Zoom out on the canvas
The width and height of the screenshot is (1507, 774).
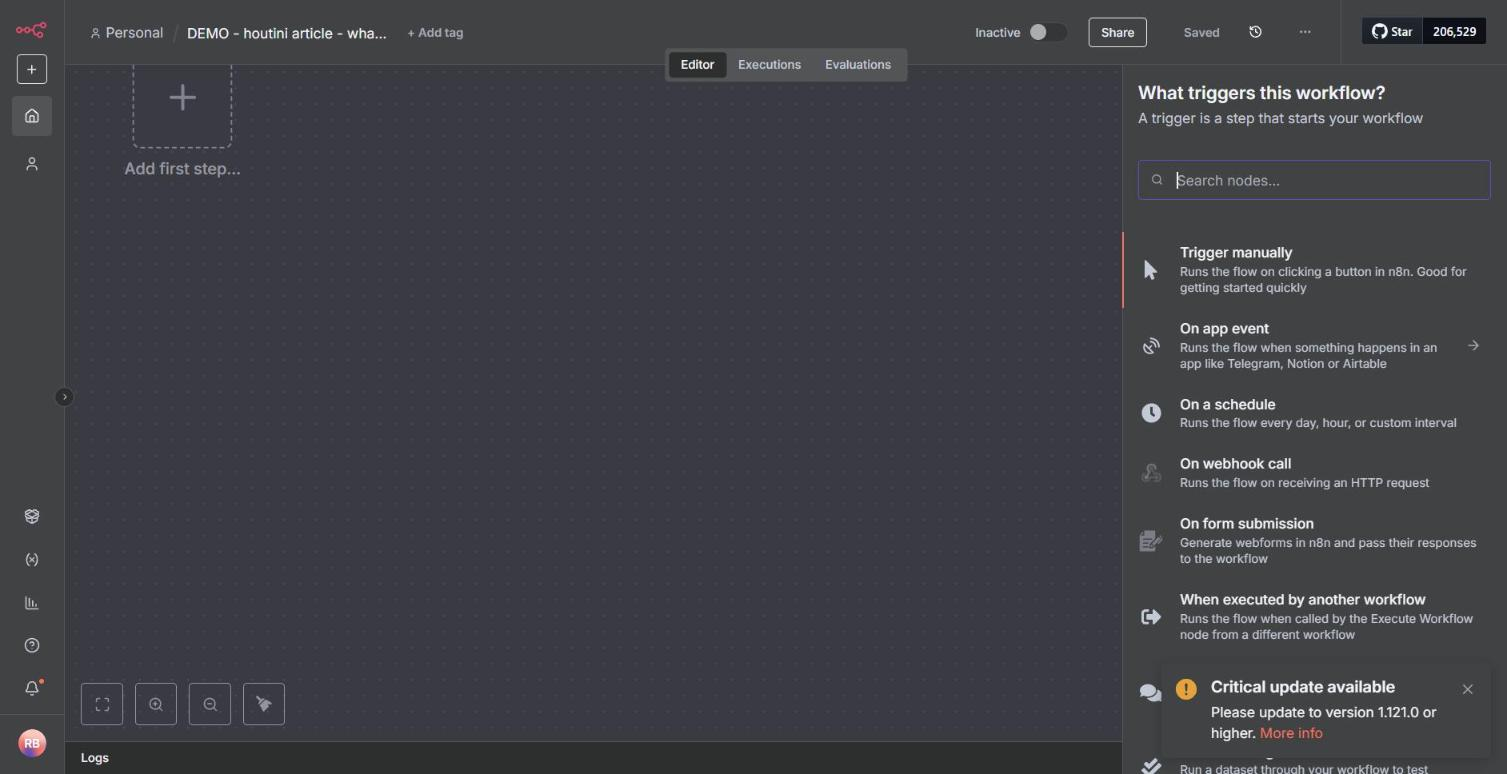210,704
